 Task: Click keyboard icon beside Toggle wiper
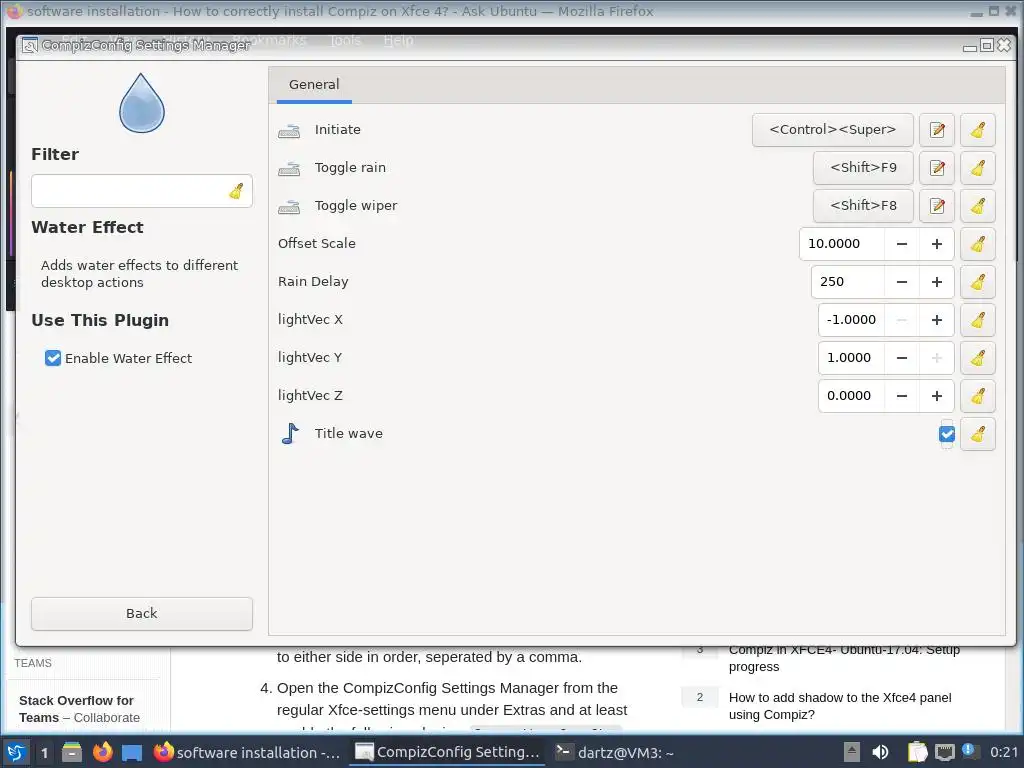coord(289,206)
